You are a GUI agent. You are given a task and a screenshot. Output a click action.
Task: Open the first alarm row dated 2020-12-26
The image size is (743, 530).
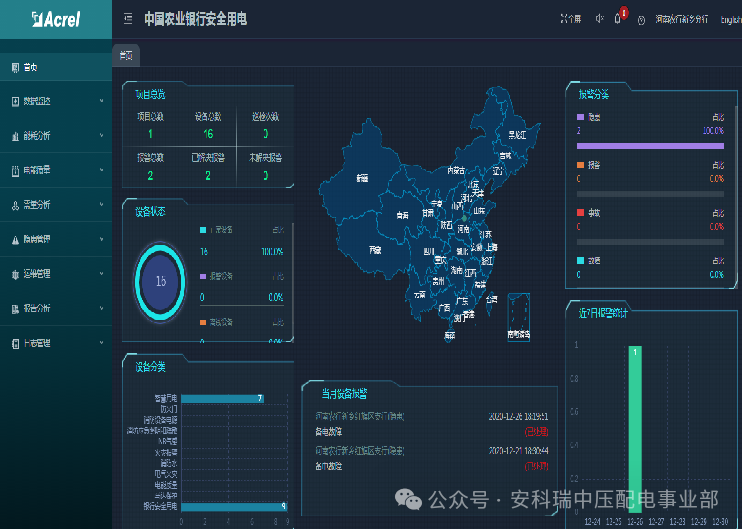pyautogui.click(x=432, y=424)
